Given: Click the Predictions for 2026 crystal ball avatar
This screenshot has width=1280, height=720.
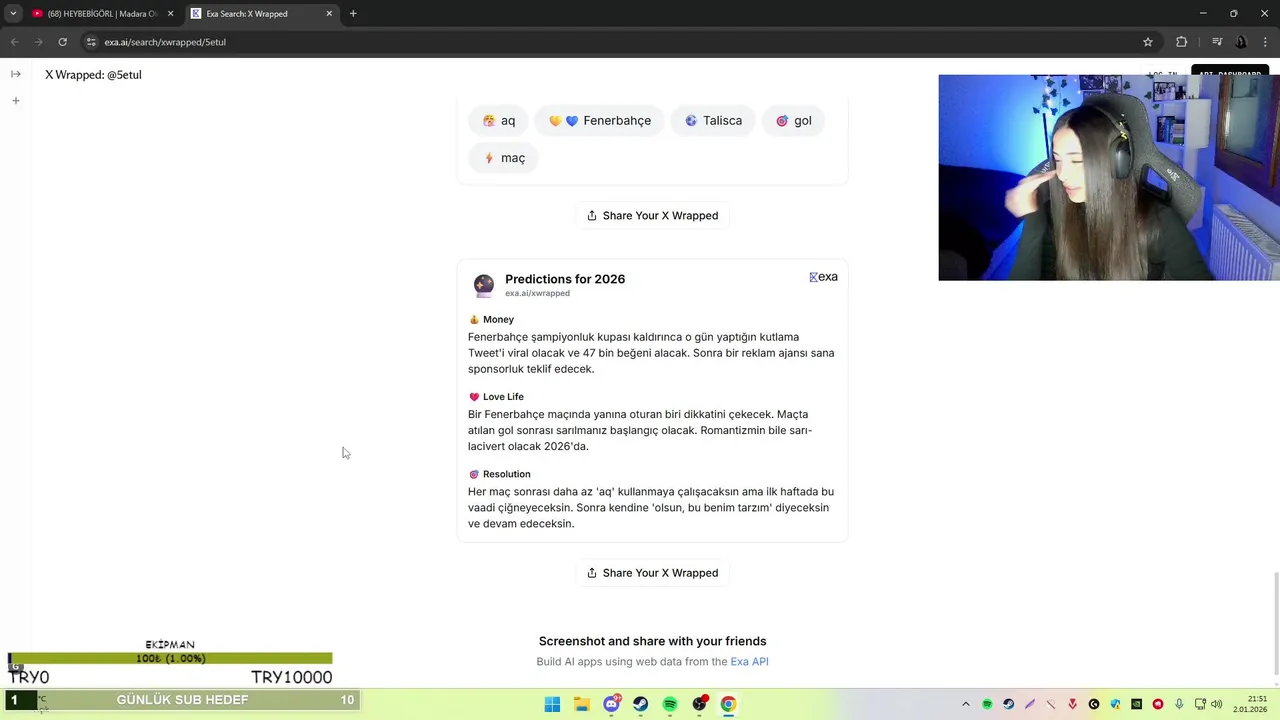Looking at the screenshot, I should click(x=484, y=285).
